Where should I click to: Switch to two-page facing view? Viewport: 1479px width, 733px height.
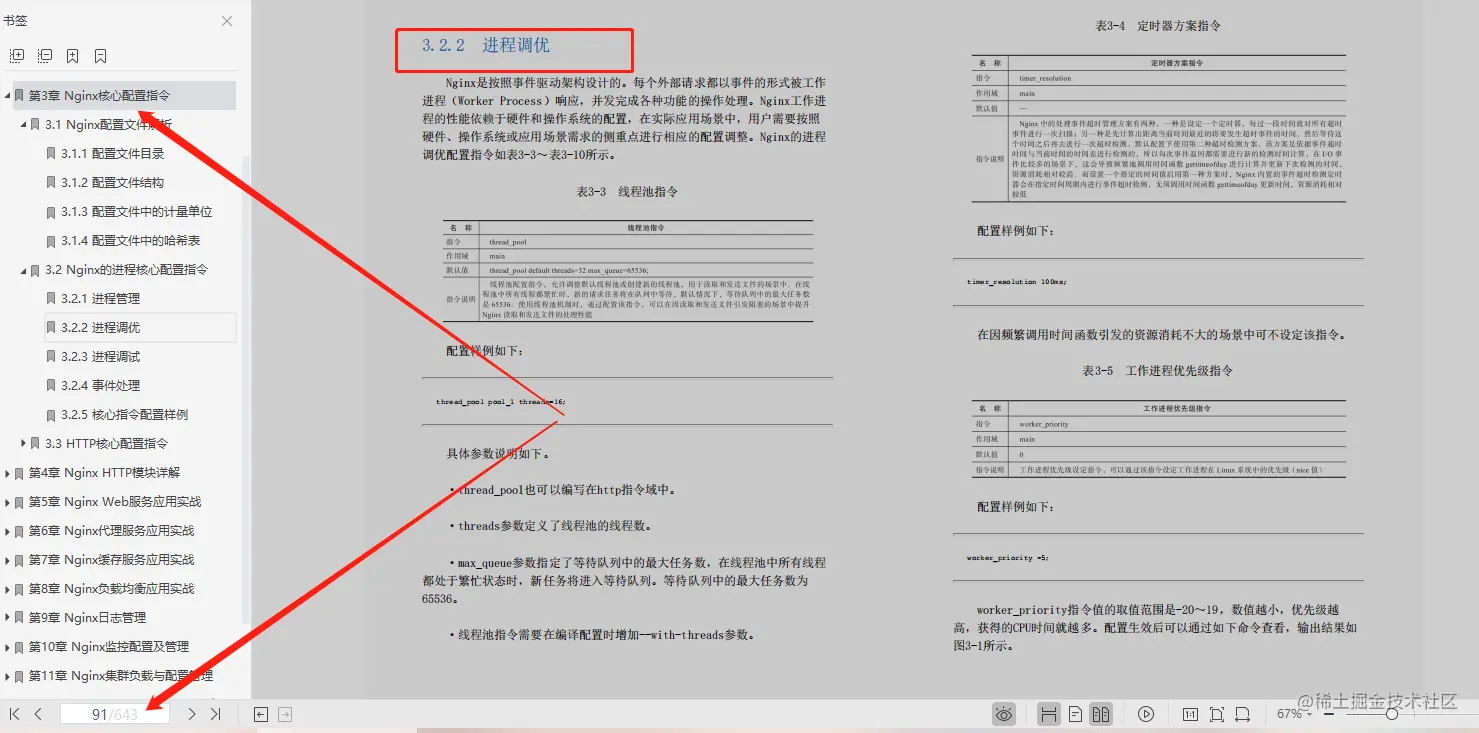tap(1101, 713)
